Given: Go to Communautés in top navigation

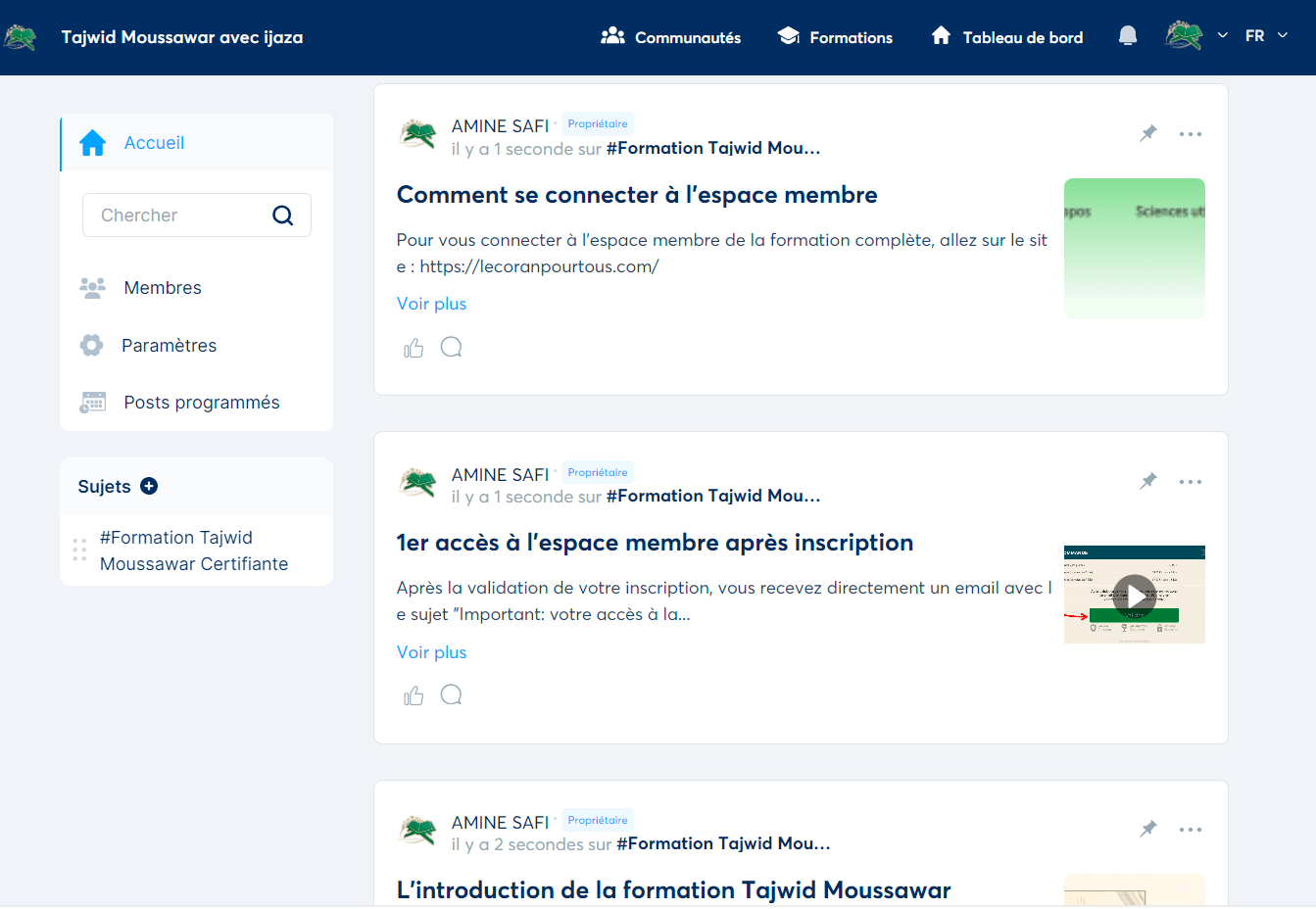Looking at the screenshot, I should (x=671, y=37).
